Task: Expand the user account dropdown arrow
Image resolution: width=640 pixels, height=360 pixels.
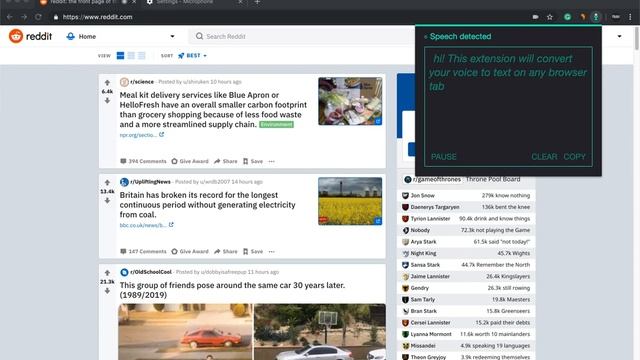Action: [619, 36]
